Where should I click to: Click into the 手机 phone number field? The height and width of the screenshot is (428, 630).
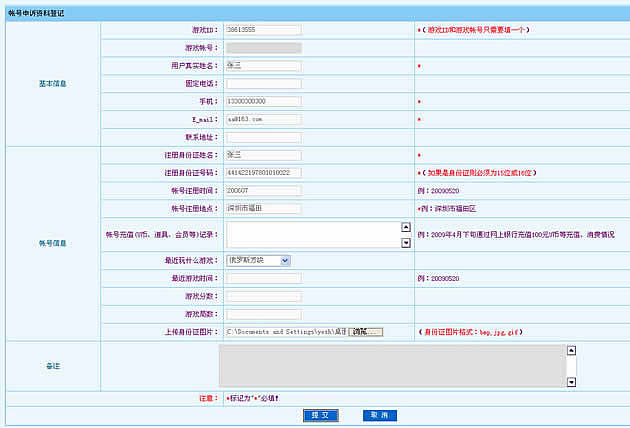point(263,101)
